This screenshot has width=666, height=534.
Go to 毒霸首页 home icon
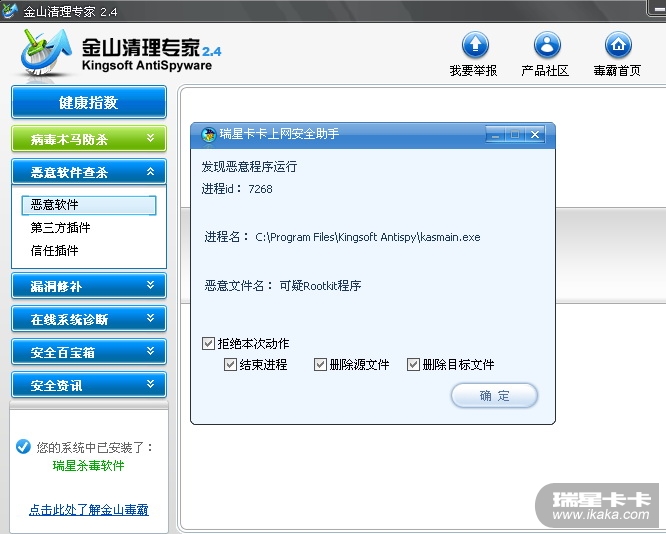tap(618, 45)
